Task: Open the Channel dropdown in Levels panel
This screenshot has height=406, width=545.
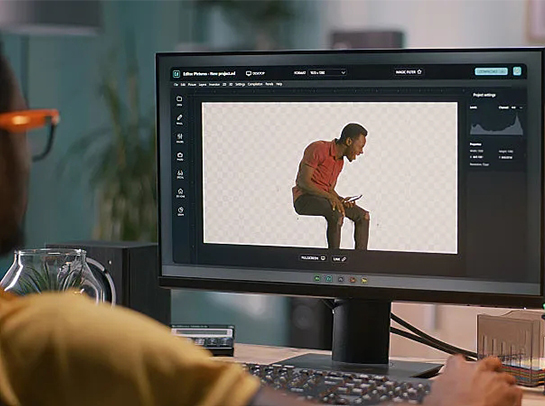Action: (x=517, y=108)
